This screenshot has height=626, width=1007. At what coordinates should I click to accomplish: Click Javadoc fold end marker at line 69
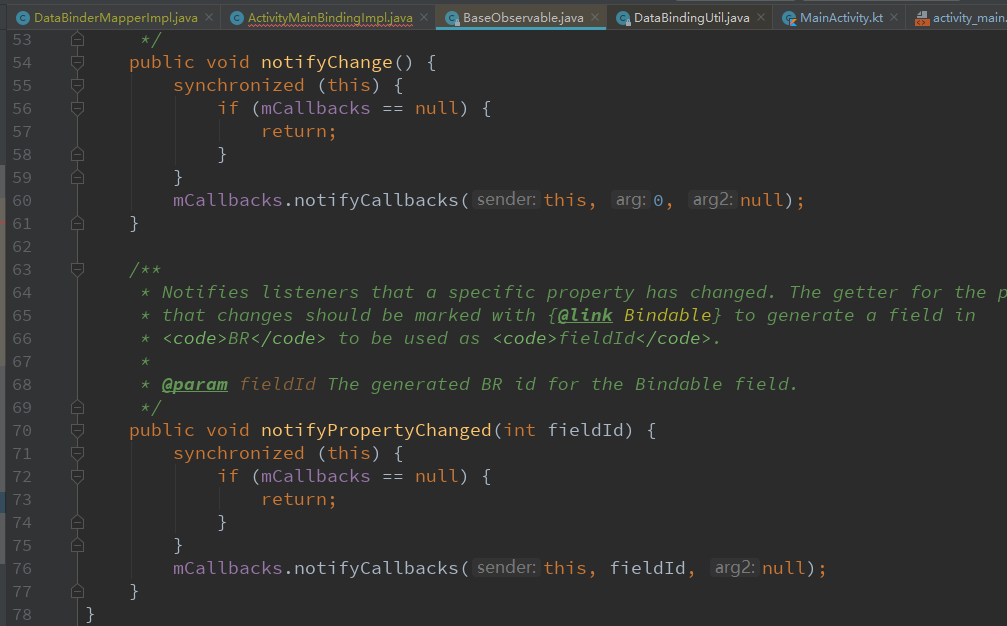point(77,408)
